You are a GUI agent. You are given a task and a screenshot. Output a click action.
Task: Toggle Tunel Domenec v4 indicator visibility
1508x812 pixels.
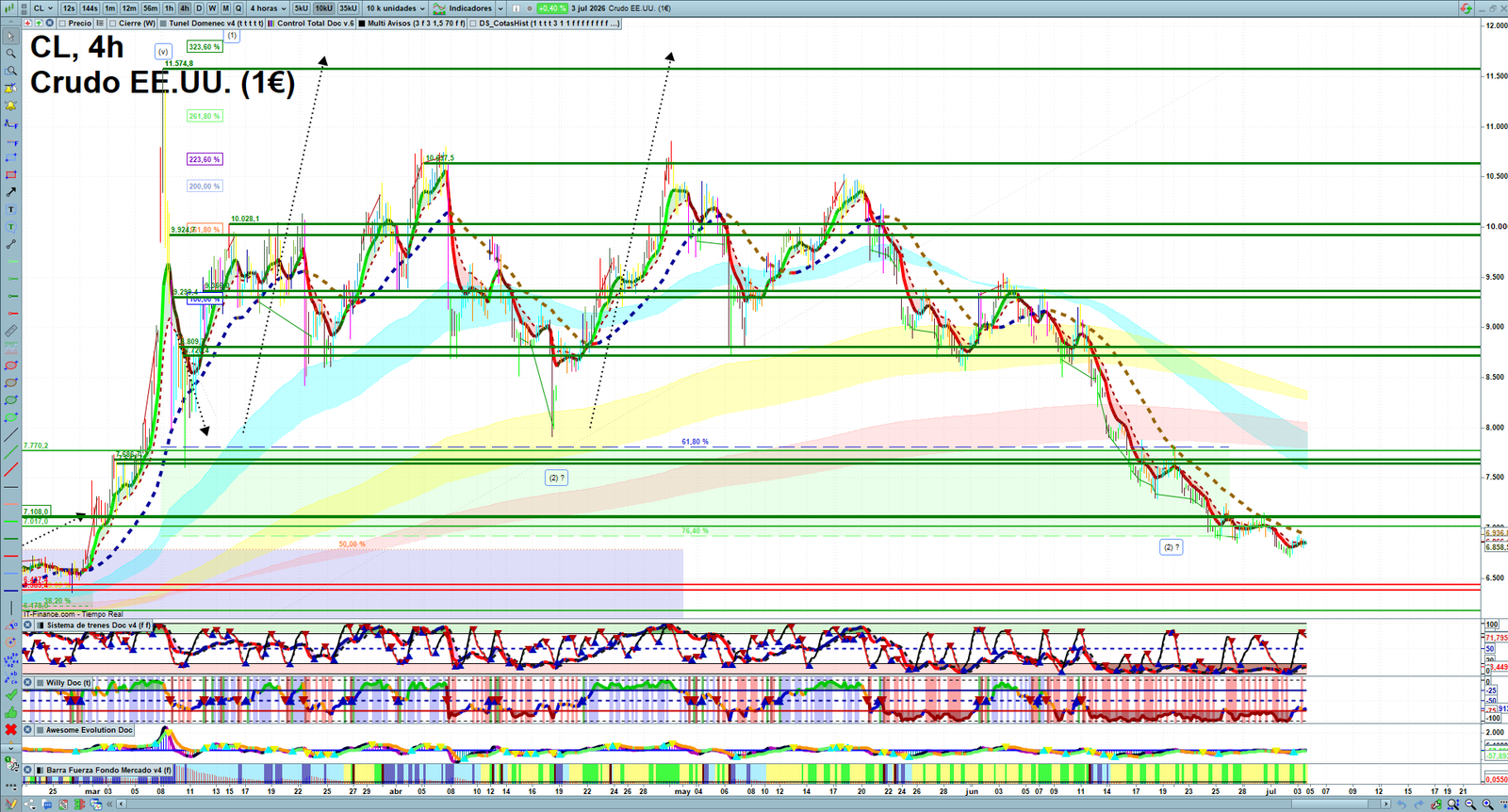(x=163, y=23)
